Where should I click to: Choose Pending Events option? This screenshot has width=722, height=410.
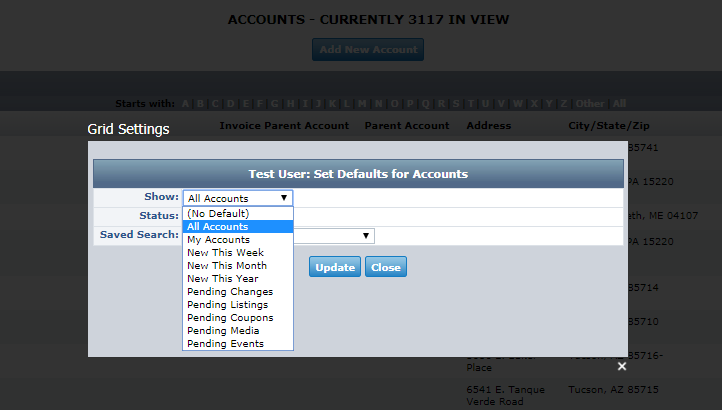coord(238,344)
